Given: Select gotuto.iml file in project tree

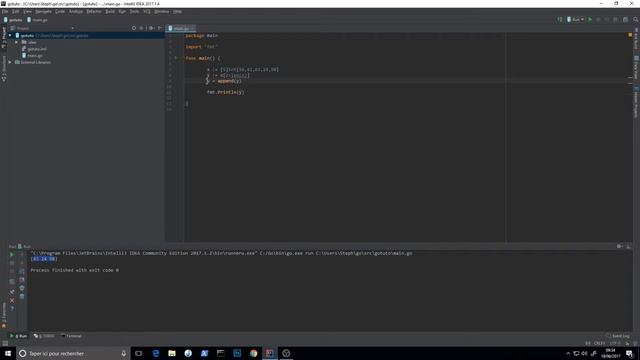Looking at the screenshot, I should point(34,49).
